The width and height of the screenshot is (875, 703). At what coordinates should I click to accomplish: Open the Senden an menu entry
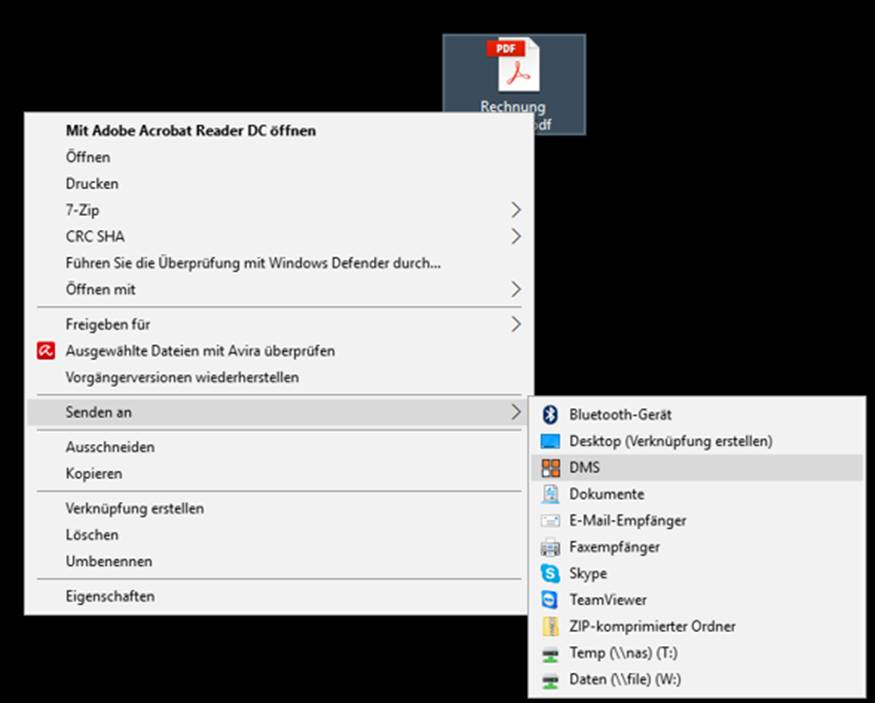tap(279, 412)
